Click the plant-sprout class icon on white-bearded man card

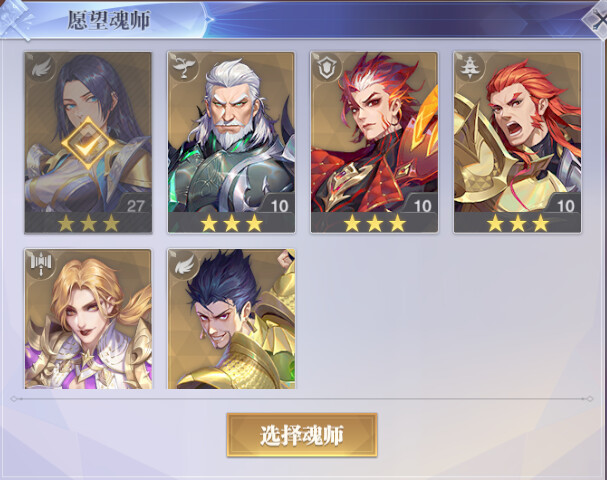(x=184, y=68)
